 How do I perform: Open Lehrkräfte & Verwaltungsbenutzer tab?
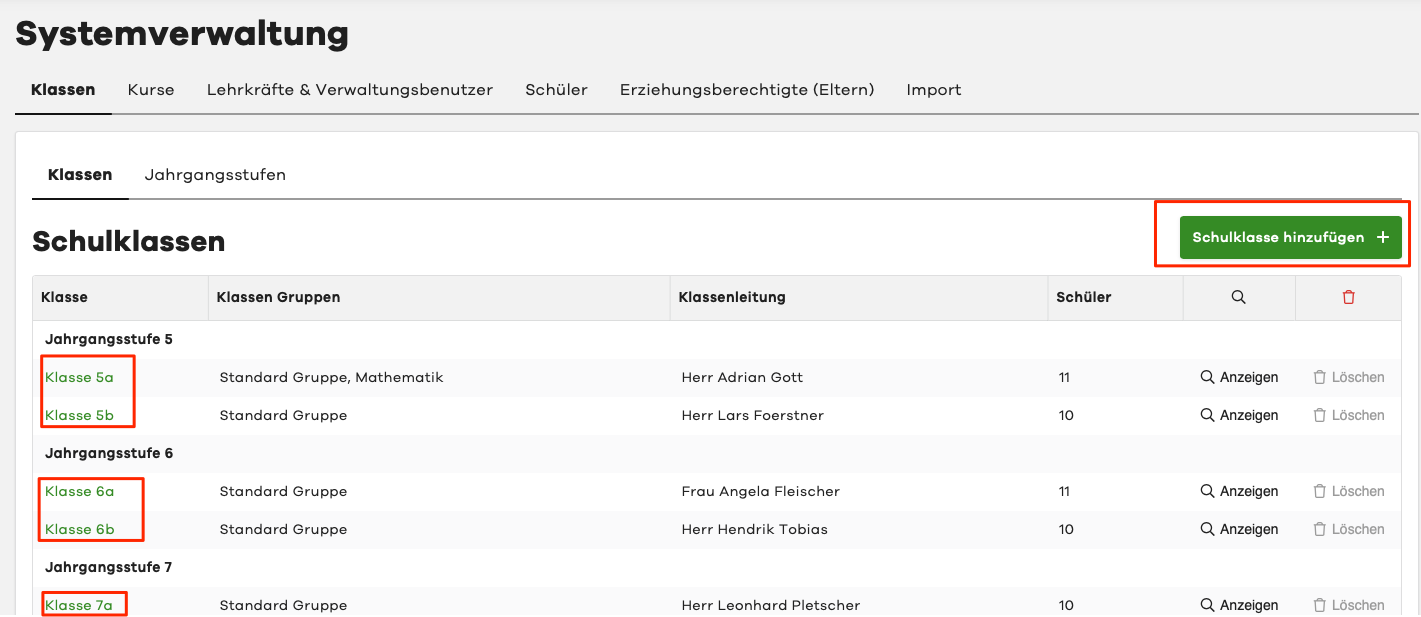(x=349, y=89)
